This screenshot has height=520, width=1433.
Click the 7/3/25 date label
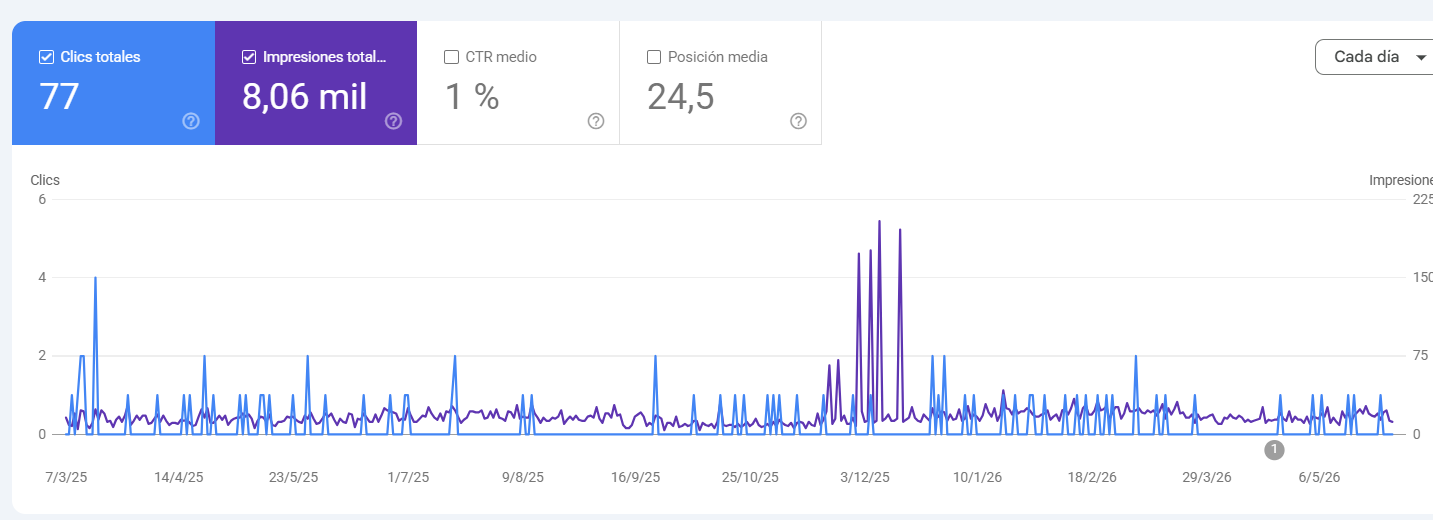(x=66, y=477)
